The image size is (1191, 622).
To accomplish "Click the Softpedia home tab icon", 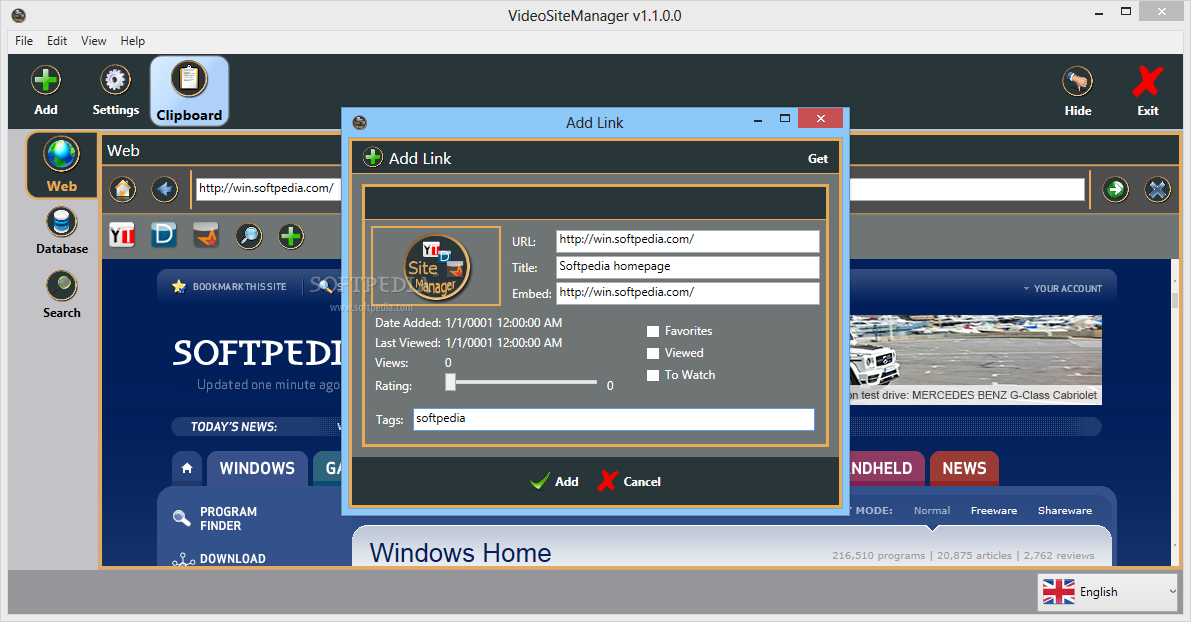I will pos(187,469).
